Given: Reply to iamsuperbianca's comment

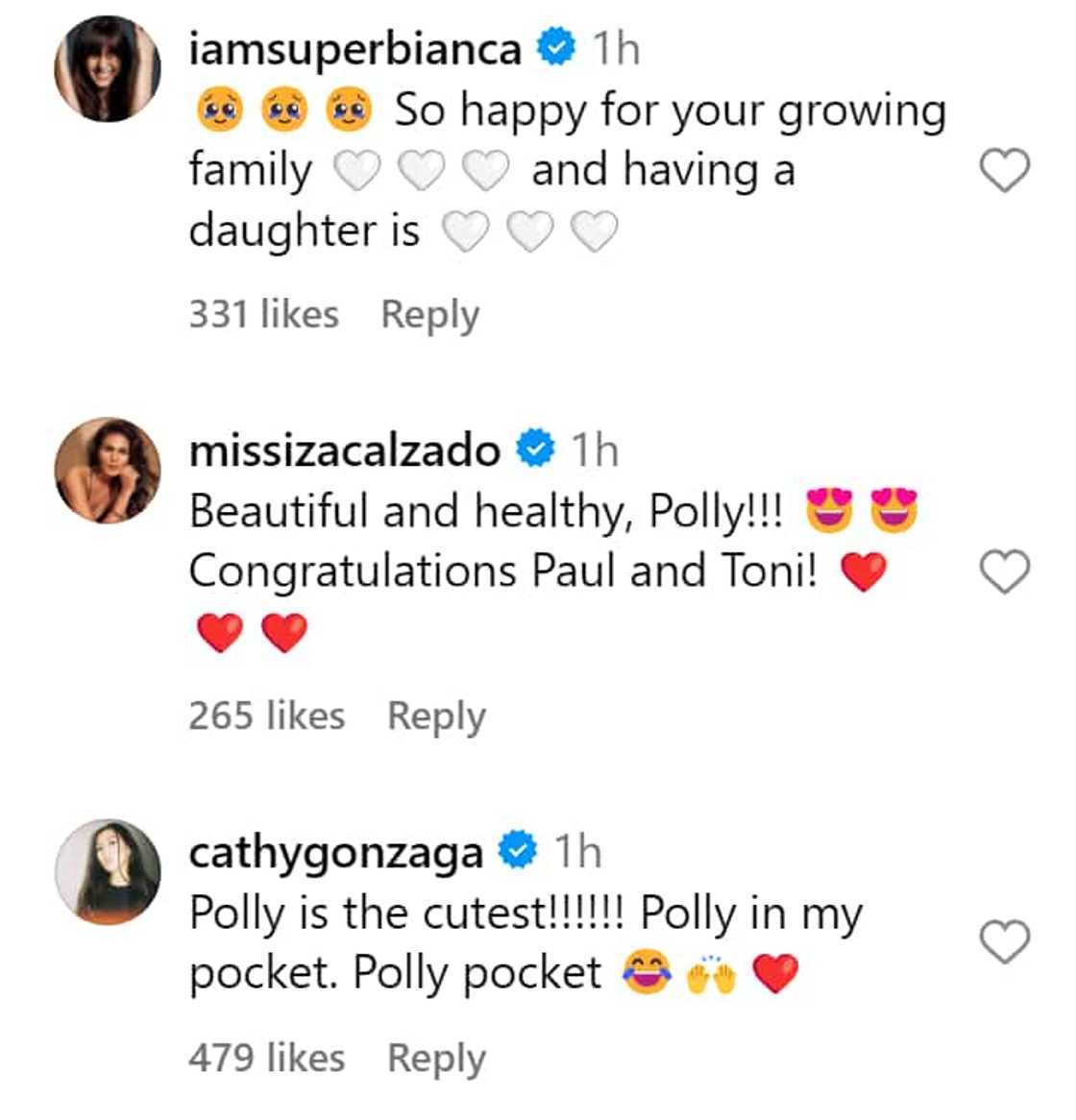Looking at the screenshot, I should tap(432, 313).
